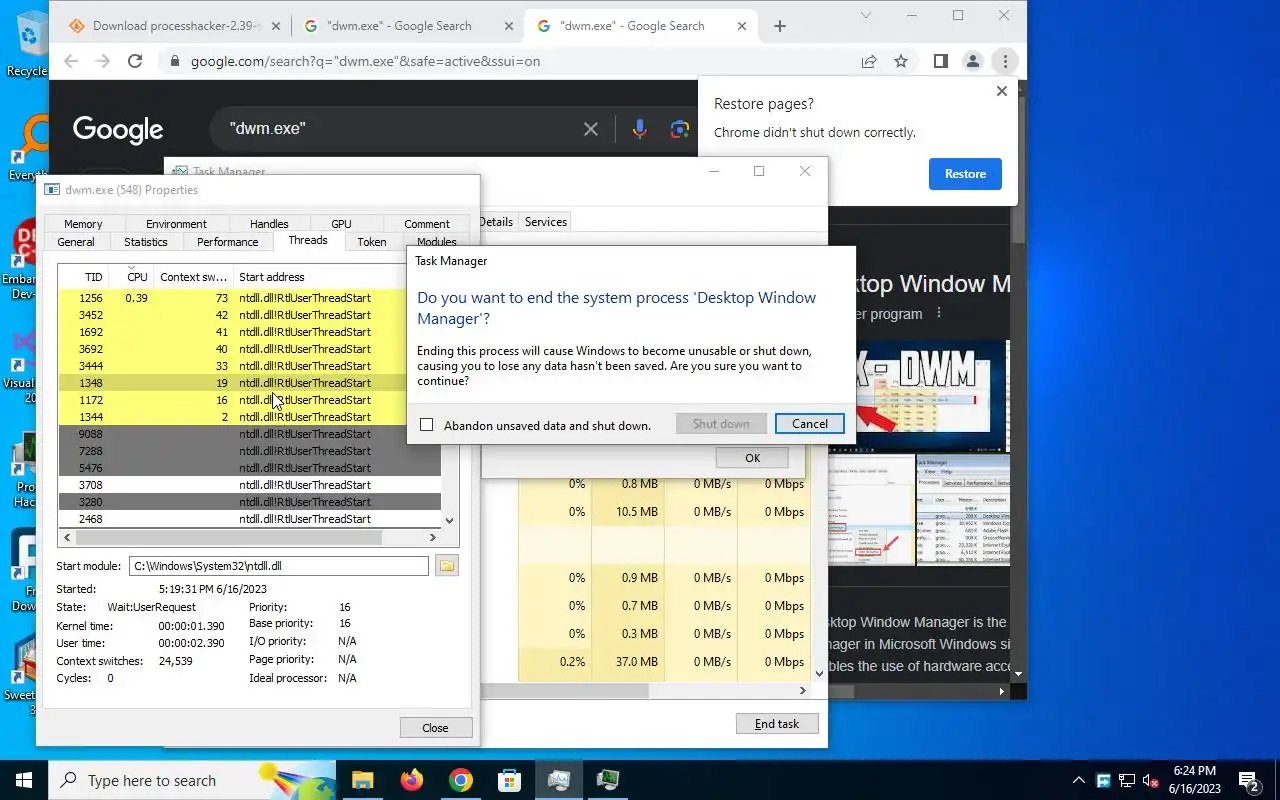This screenshot has height=800, width=1280.
Task: Select thread with TID 1692
Action: tap(249, 332)
